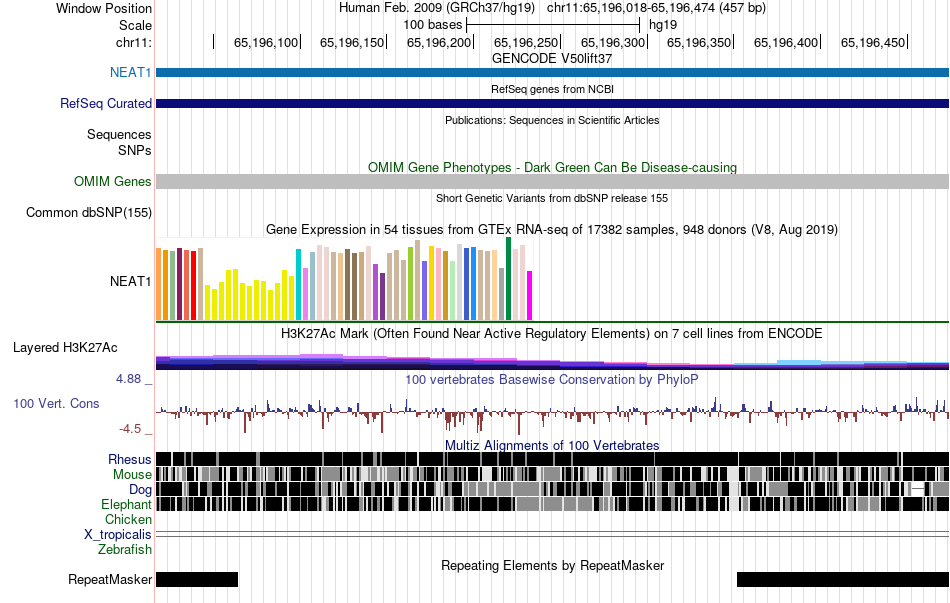Click the cyan GTEx tissue bar

(x=298, y=284)
